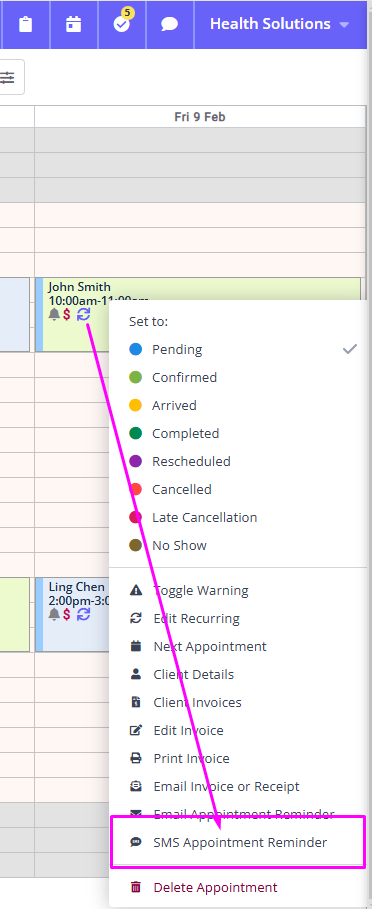Click dollar sign icon on Ling Chen appointment
The image size is (372, 909).
(x=67, y=614)
